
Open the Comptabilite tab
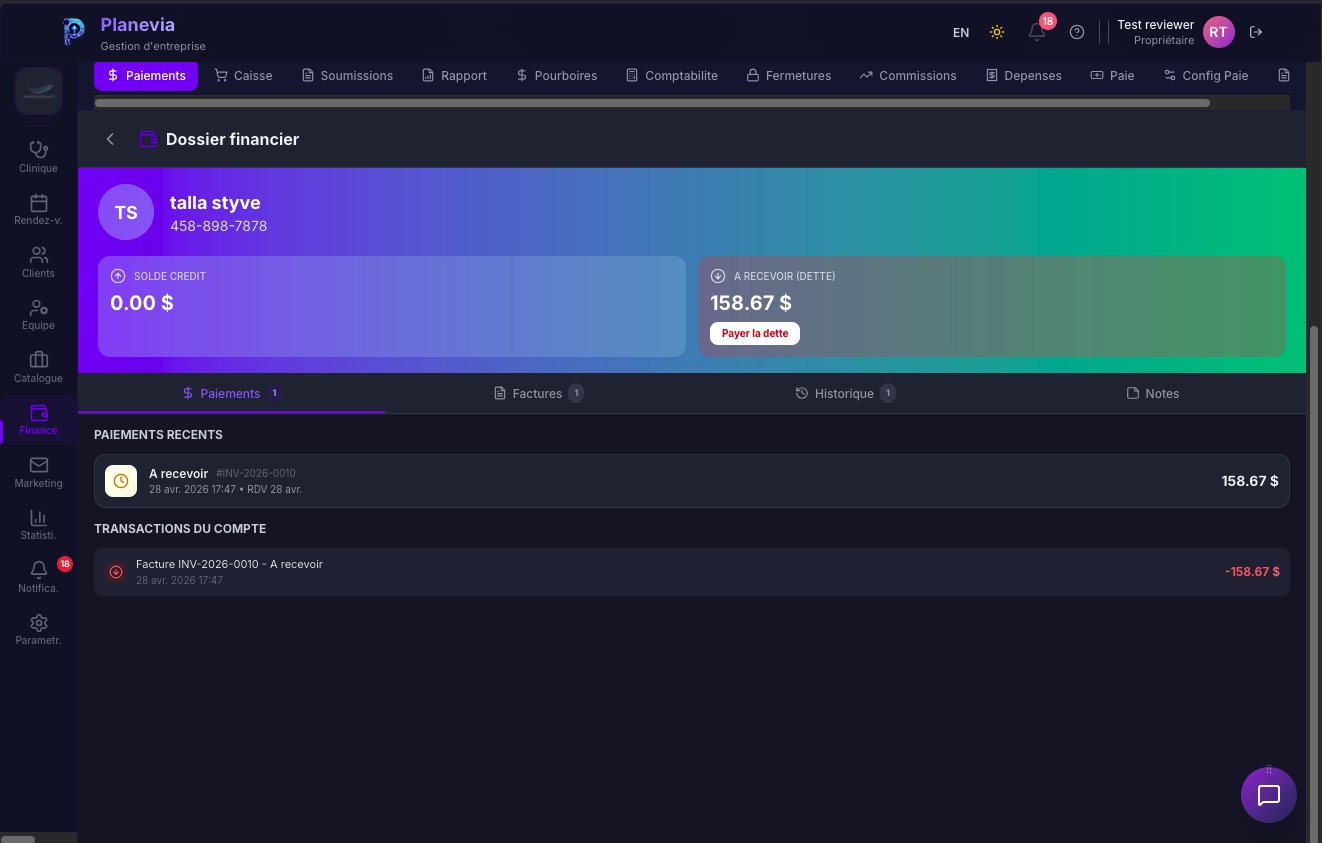coord(672,75)
